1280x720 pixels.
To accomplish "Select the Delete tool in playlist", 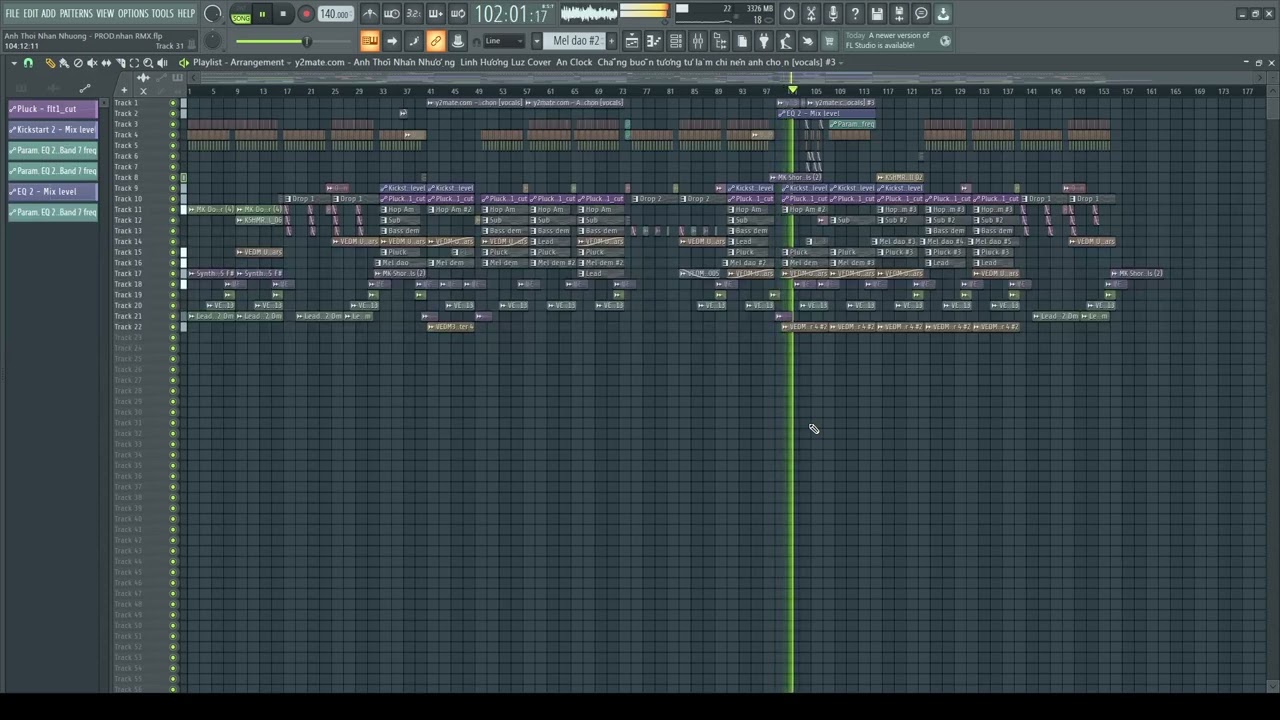I will point(78,63).
